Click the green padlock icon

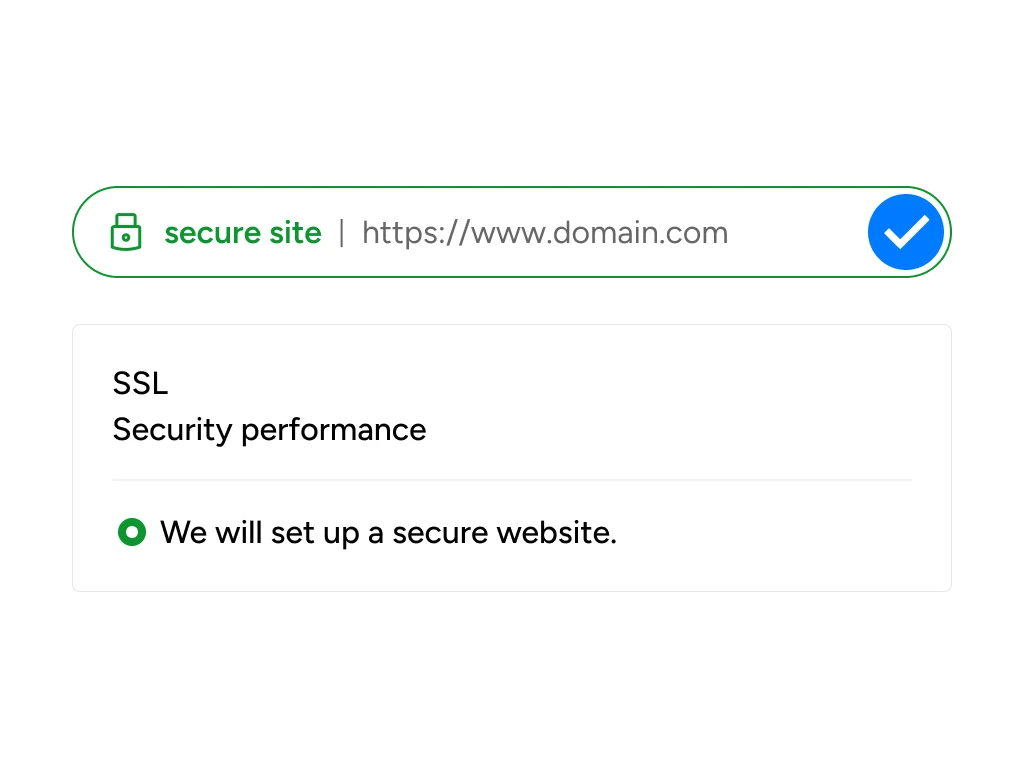tap(126, 232)
